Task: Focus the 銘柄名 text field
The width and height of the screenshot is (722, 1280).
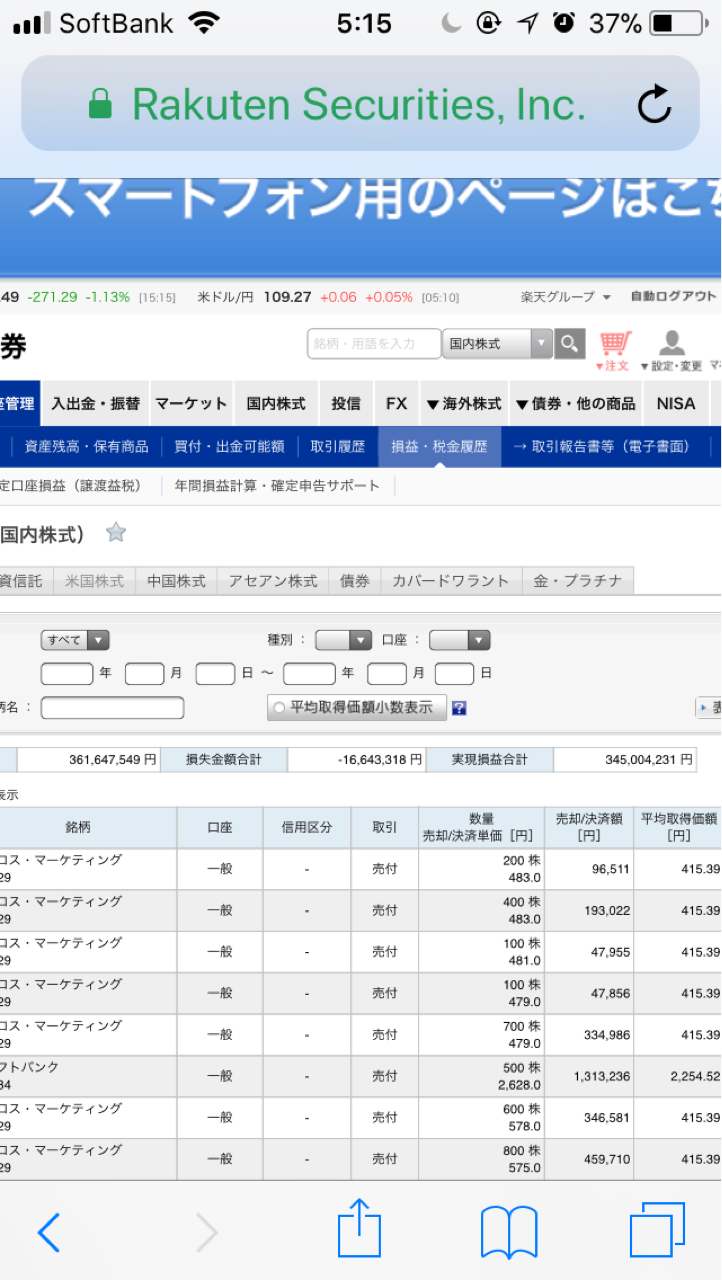Action: 112,708
